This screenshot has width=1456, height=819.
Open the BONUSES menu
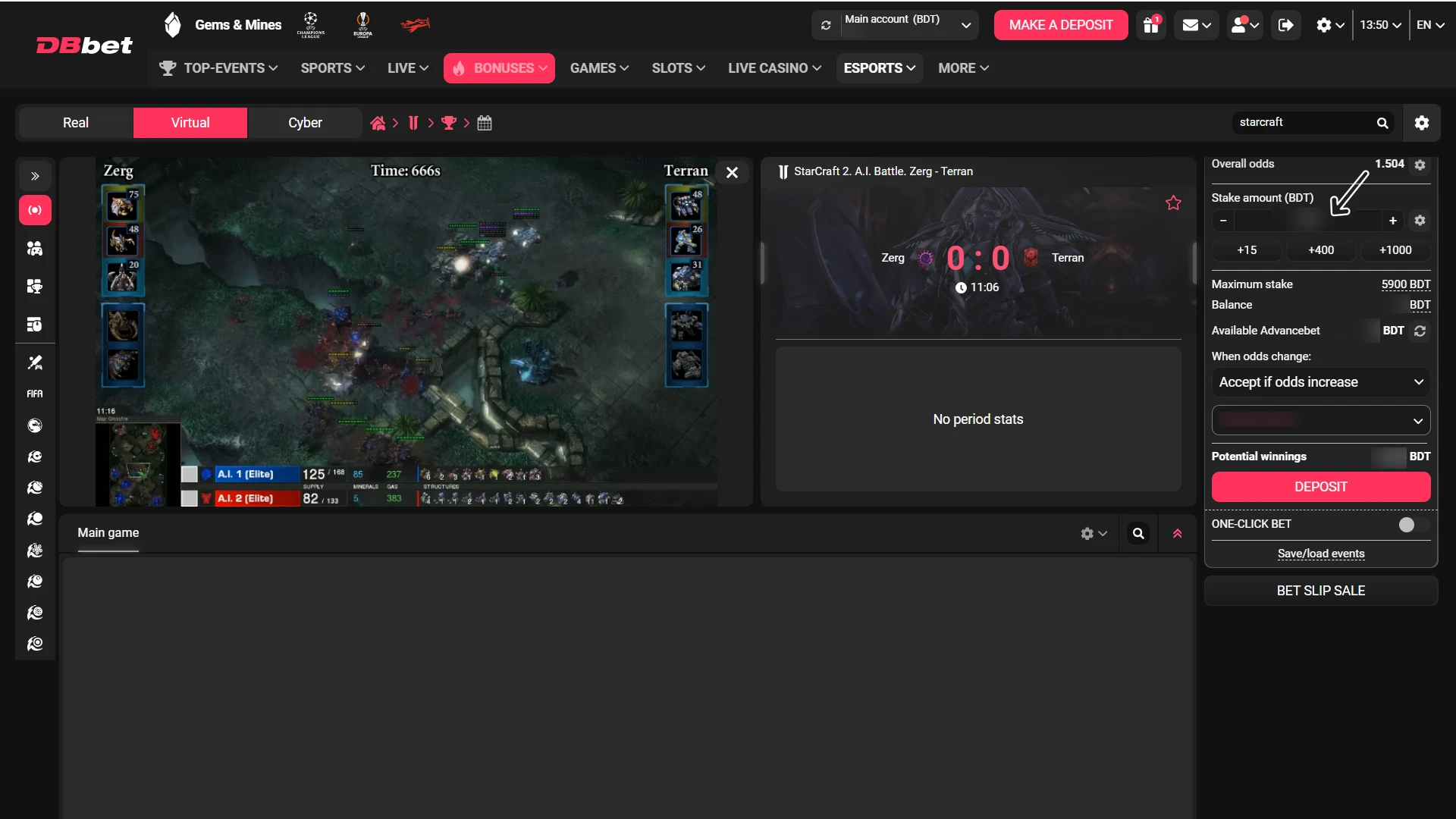pyautogui.click(x=499, y=68)
